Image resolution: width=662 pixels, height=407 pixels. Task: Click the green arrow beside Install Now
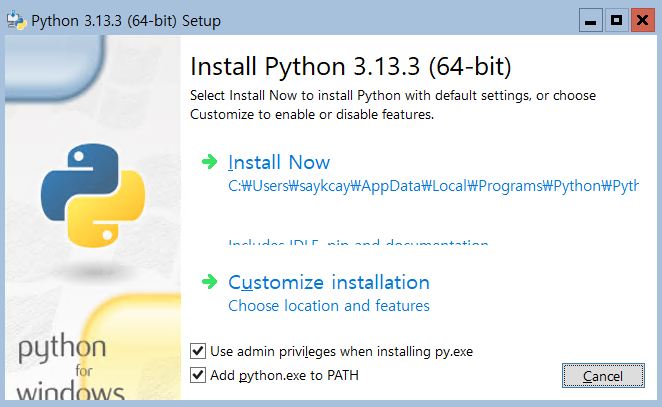(209, 162)
